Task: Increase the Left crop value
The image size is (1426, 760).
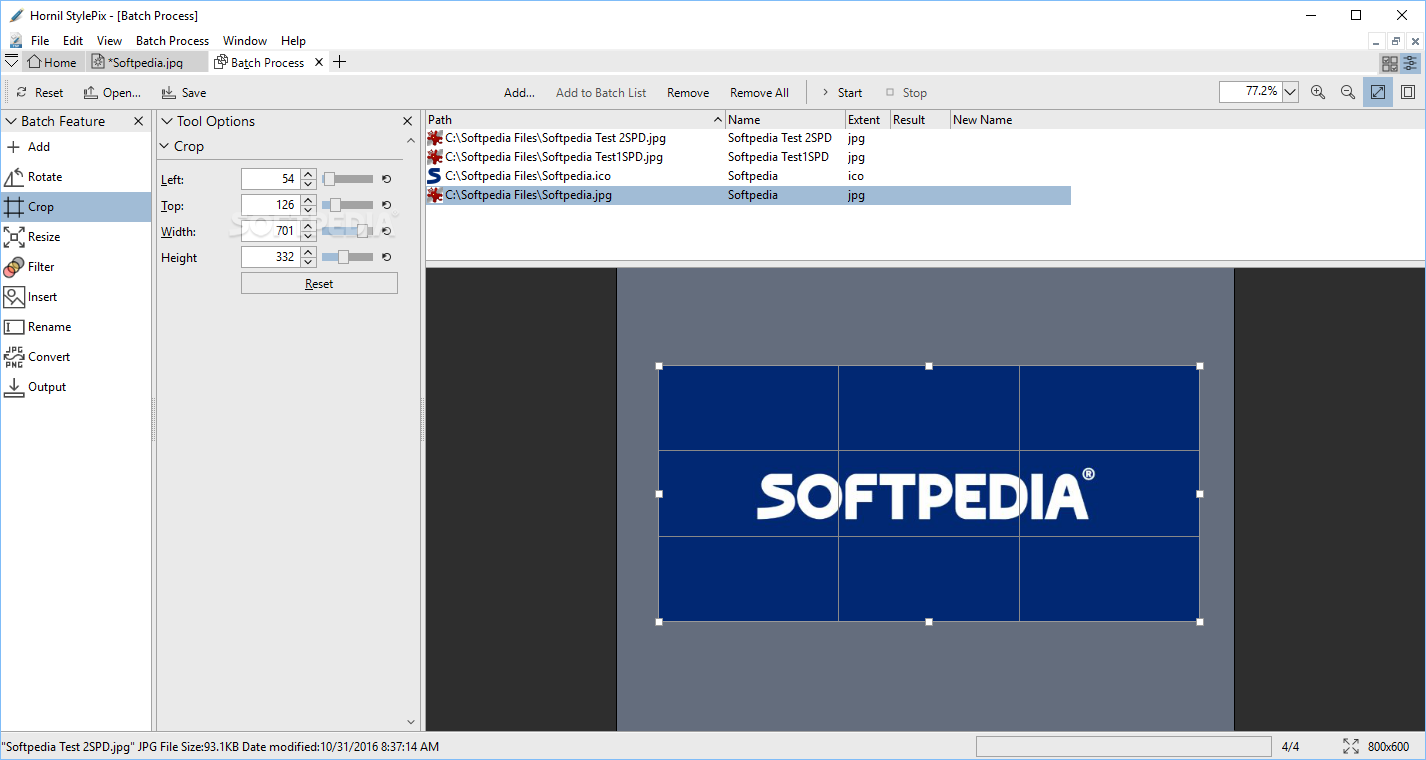Action: [x=308, y=174]
